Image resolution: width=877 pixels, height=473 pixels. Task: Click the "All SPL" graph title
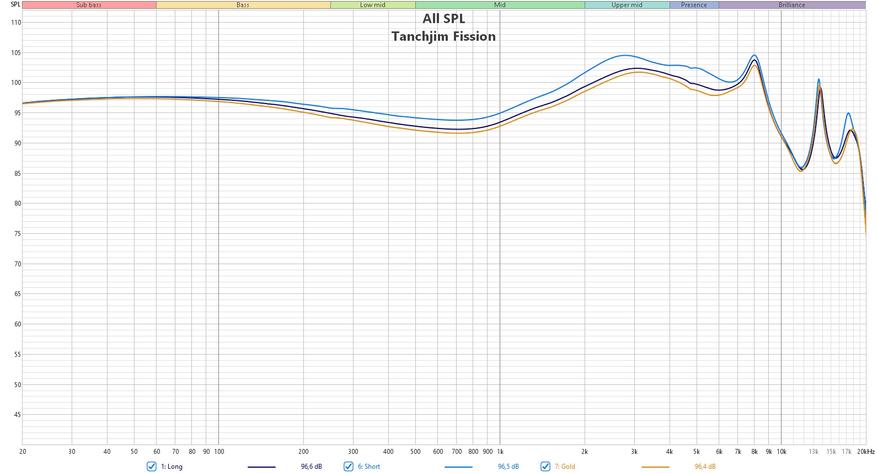(444, 18)
